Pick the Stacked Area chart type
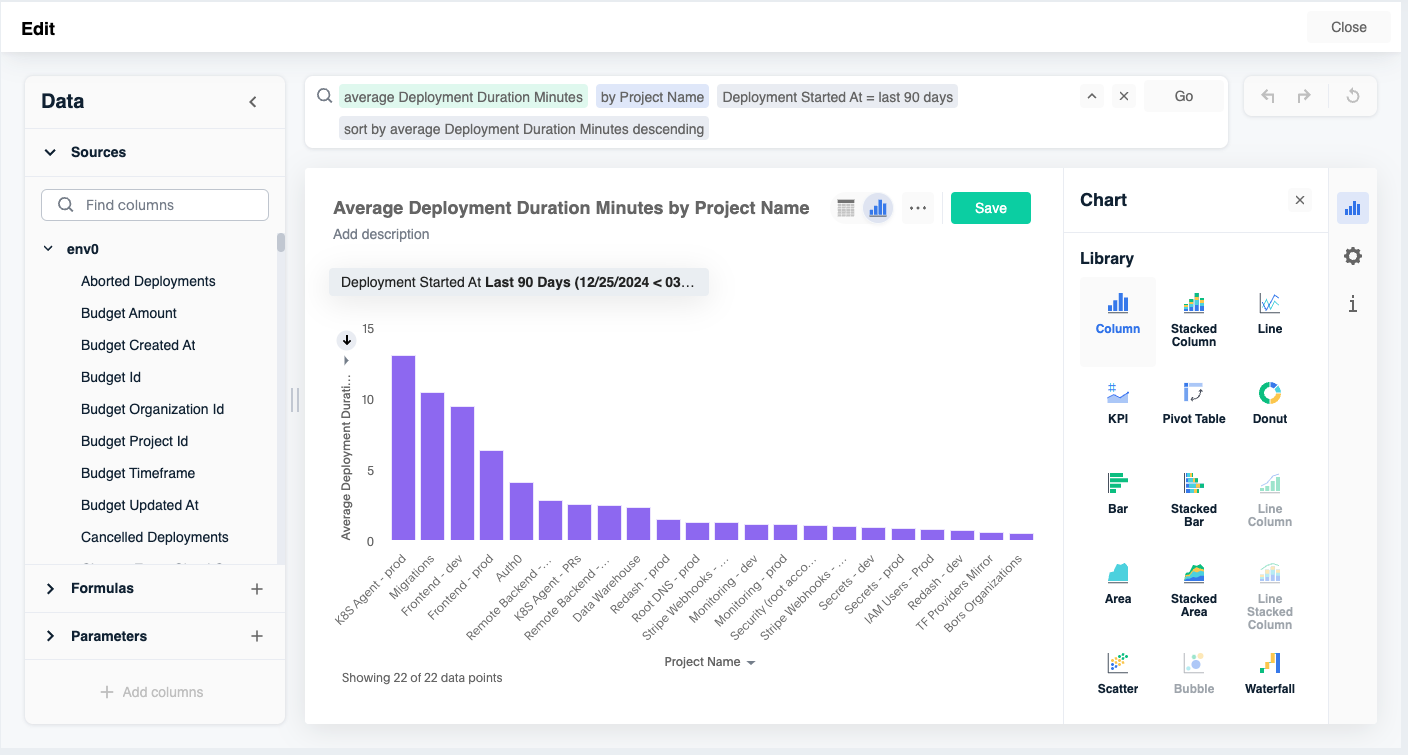 [x=1194, y=590]
